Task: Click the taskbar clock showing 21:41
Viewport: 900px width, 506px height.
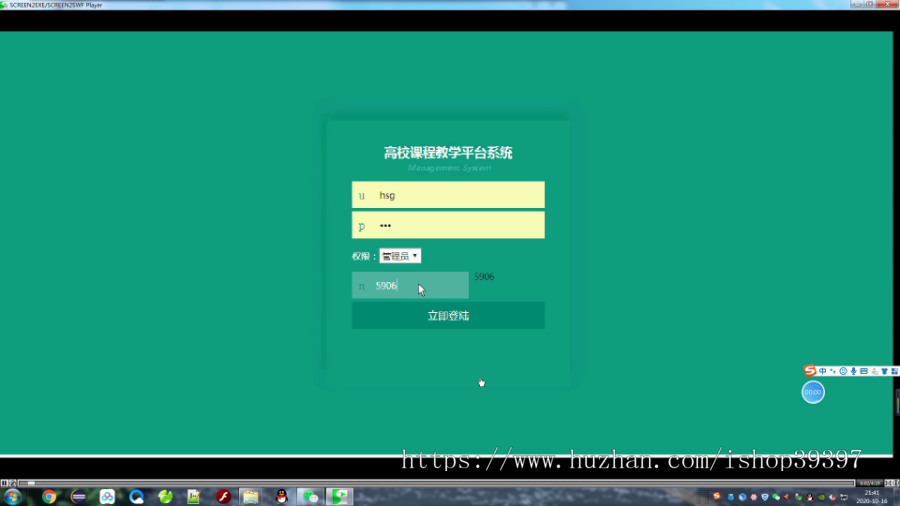Action: click(872, 497)
